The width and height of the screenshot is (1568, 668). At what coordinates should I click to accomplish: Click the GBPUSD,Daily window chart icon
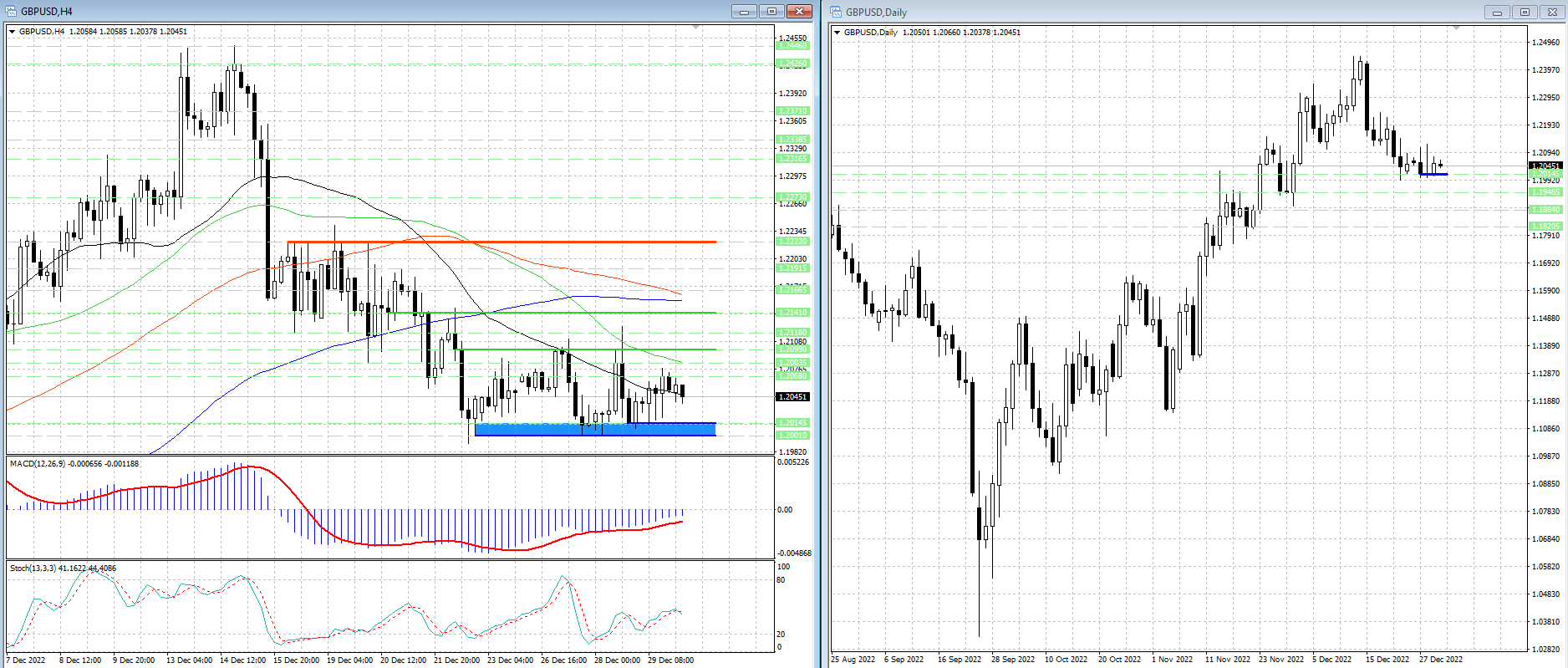[836, 13]
